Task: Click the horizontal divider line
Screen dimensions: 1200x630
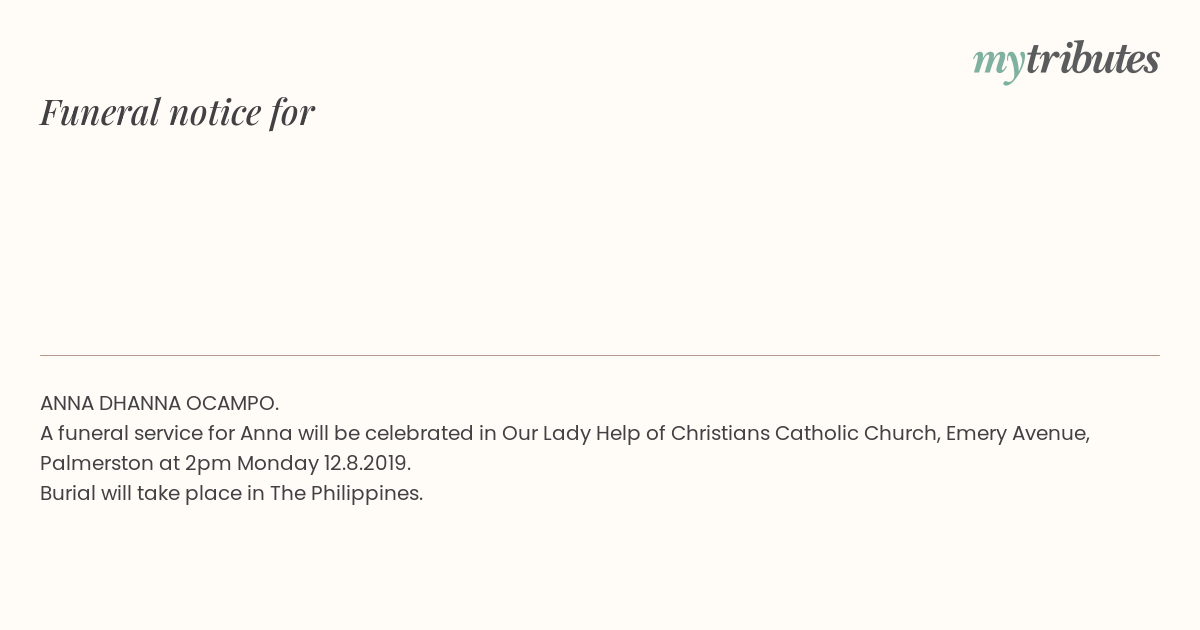Action: (x=600, y=355)
